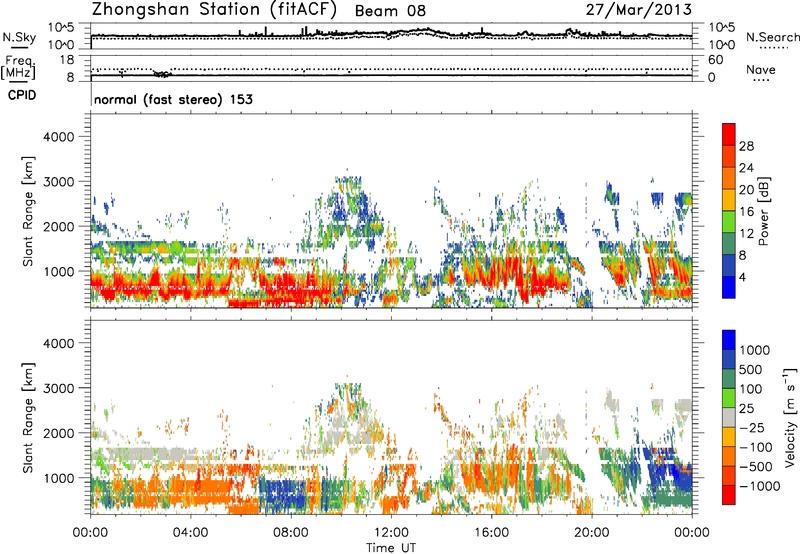The height and width of the screenshot is (554, 800).
Task: Click the '16' tick on power colorbar
Action: [x=746, y=212]
